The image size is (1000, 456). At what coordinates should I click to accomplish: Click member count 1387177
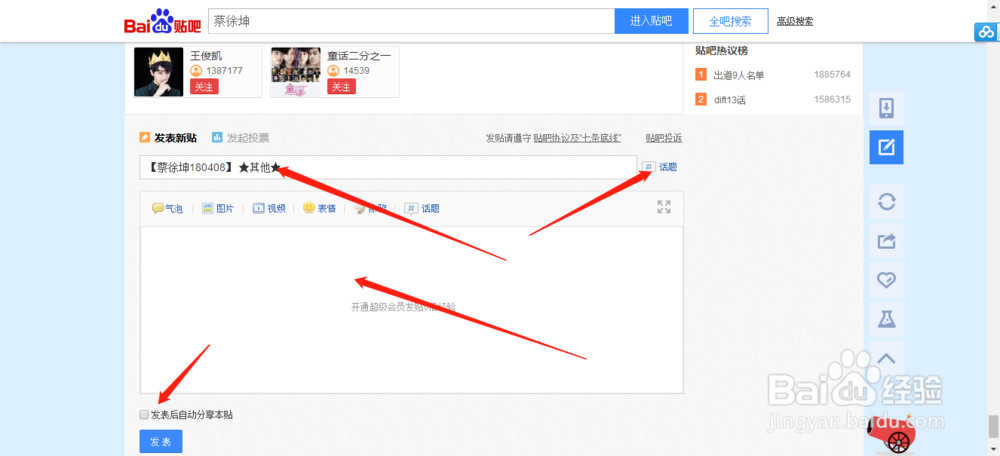pyautogui.click(x=224, y=71)
